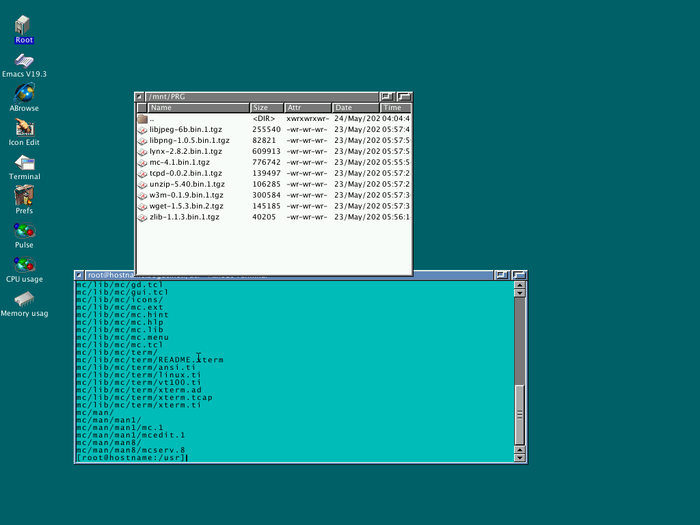Sort file list by Size column

point(266,107)
